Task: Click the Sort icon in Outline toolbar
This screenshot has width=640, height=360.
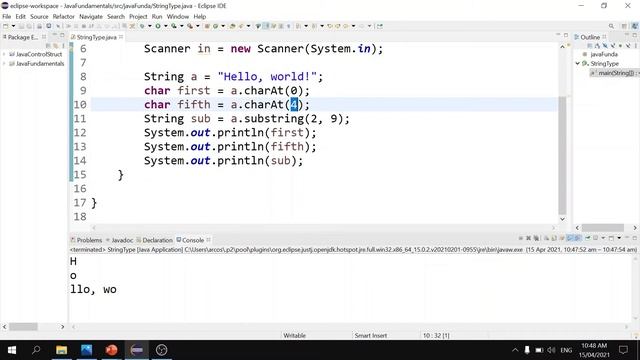Action: pos(598,46)
